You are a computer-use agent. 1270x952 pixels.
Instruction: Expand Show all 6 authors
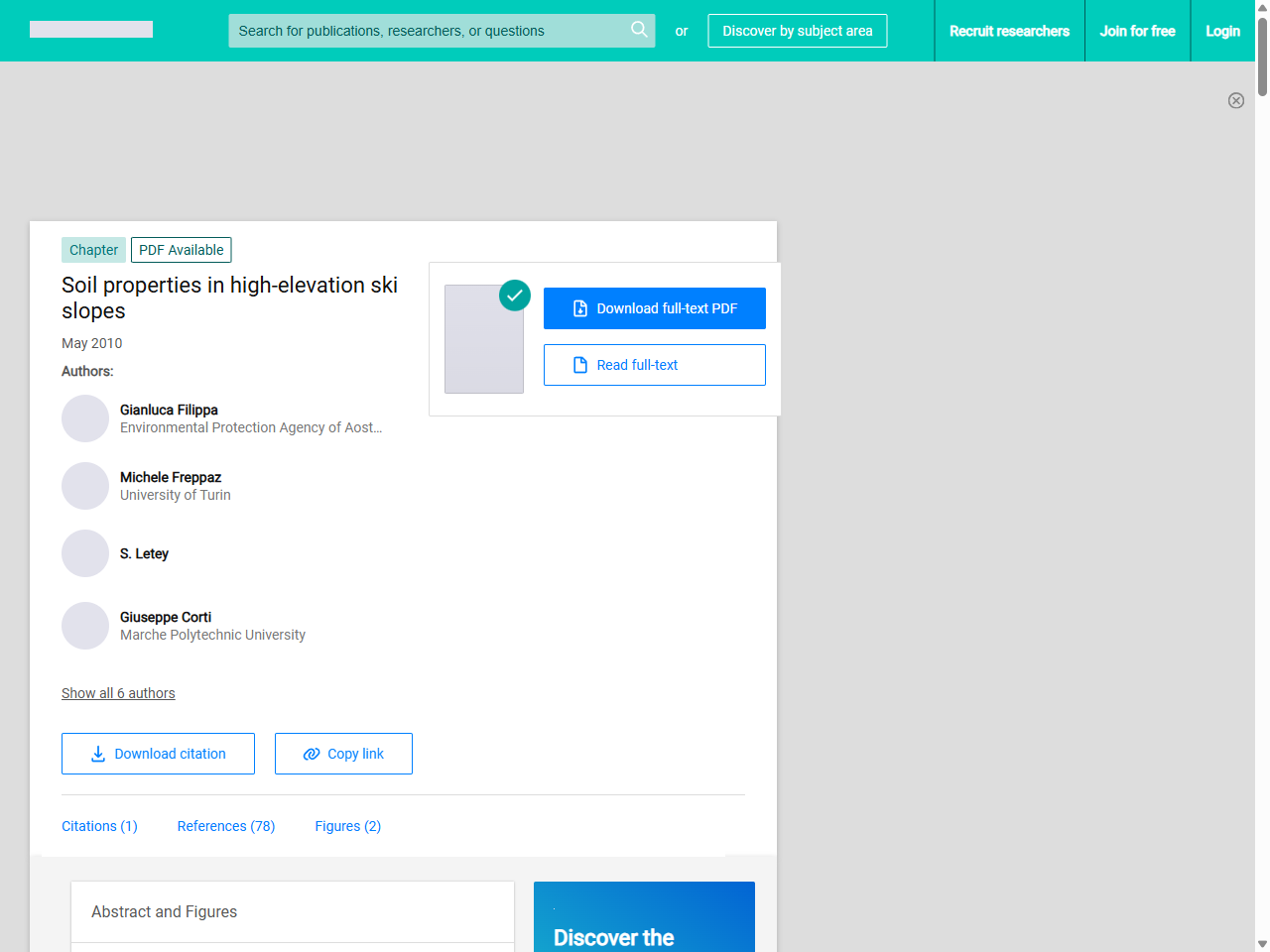(118, 693)
